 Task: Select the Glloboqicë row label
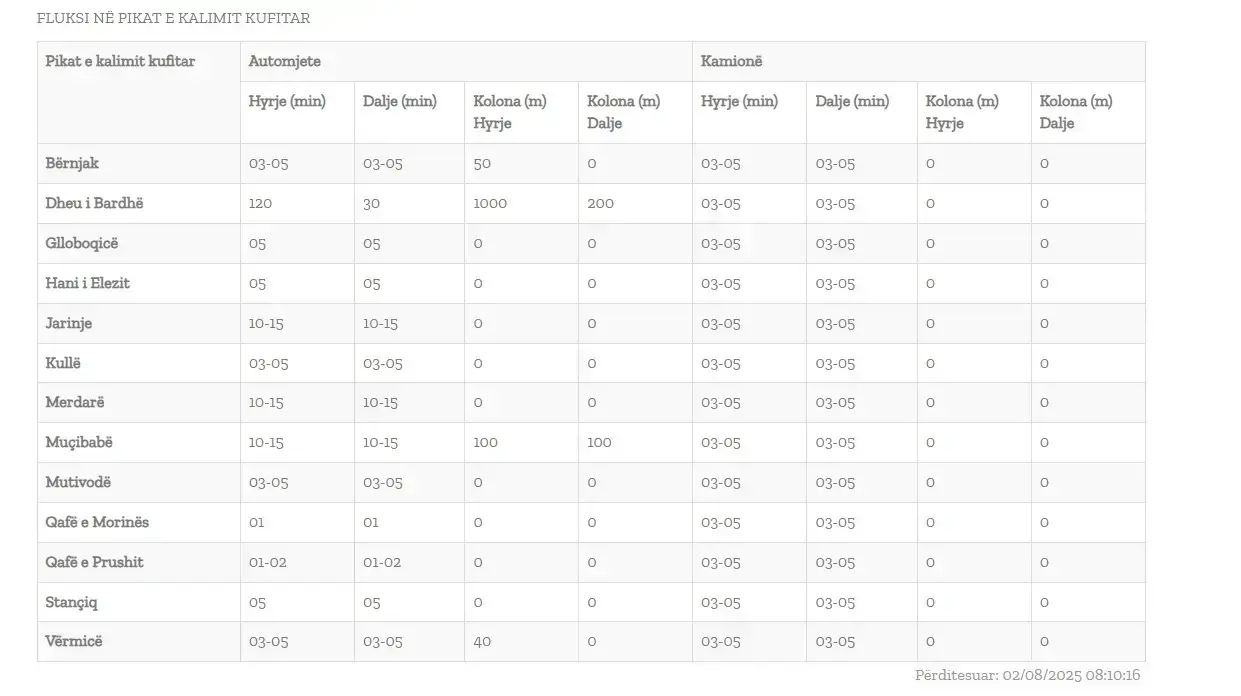coord(82,243)
